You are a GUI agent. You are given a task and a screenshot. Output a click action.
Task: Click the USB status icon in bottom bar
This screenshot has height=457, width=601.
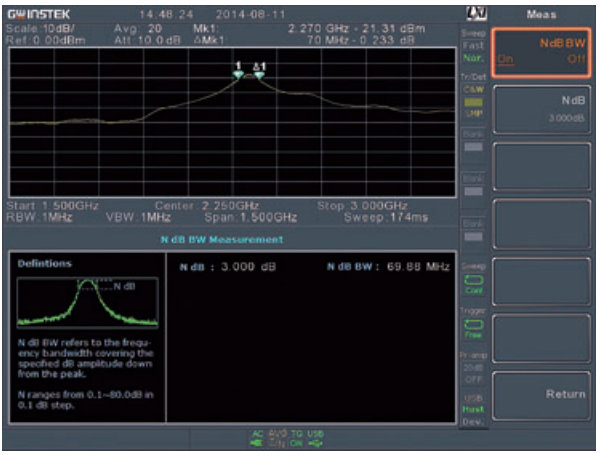(x=315, y=439)
